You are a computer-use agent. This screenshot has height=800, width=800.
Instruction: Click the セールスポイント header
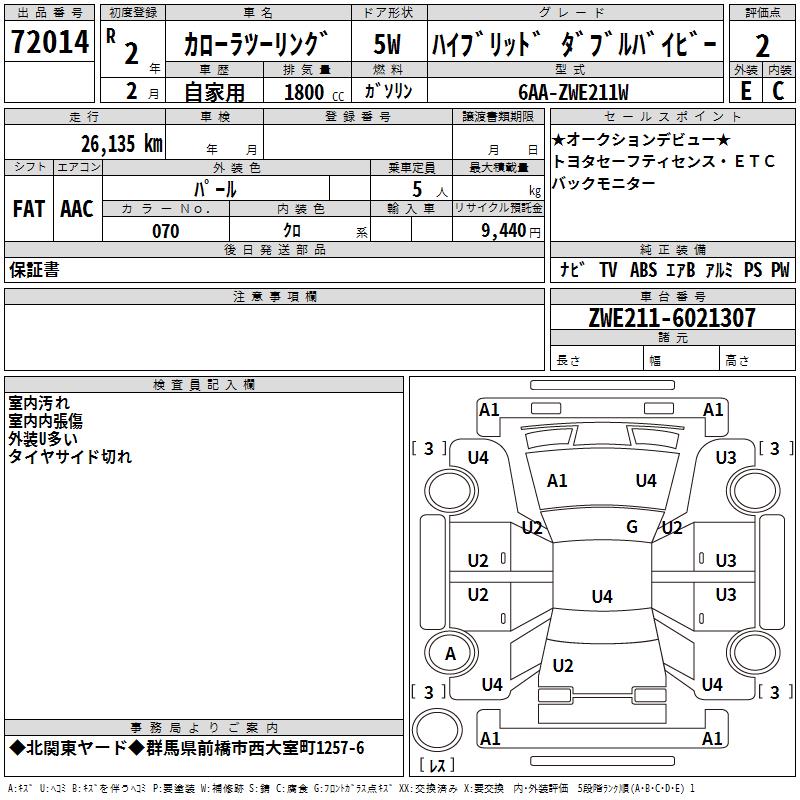click(672, 116)
